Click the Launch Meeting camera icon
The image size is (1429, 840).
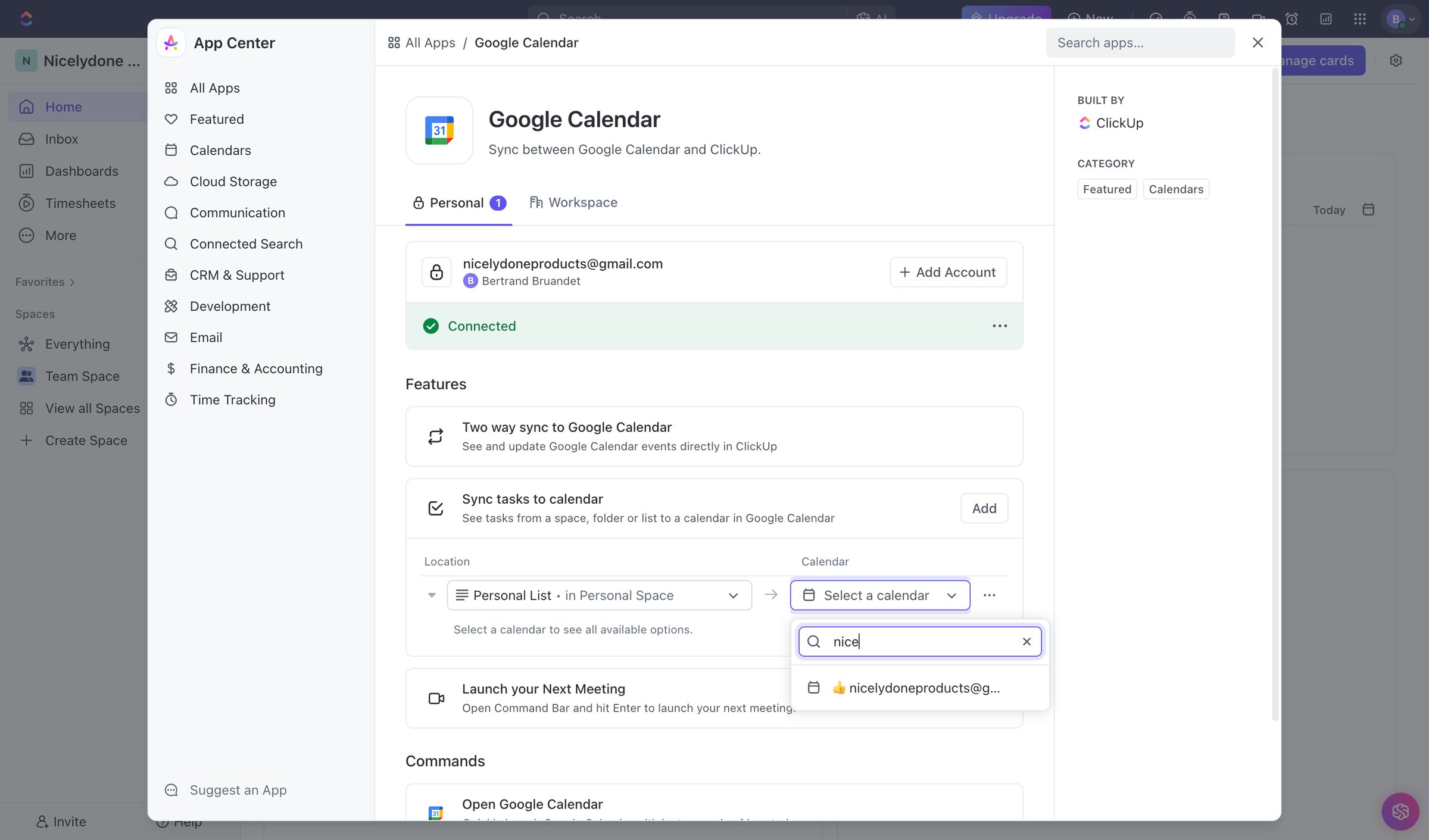[x=436, y=698]
